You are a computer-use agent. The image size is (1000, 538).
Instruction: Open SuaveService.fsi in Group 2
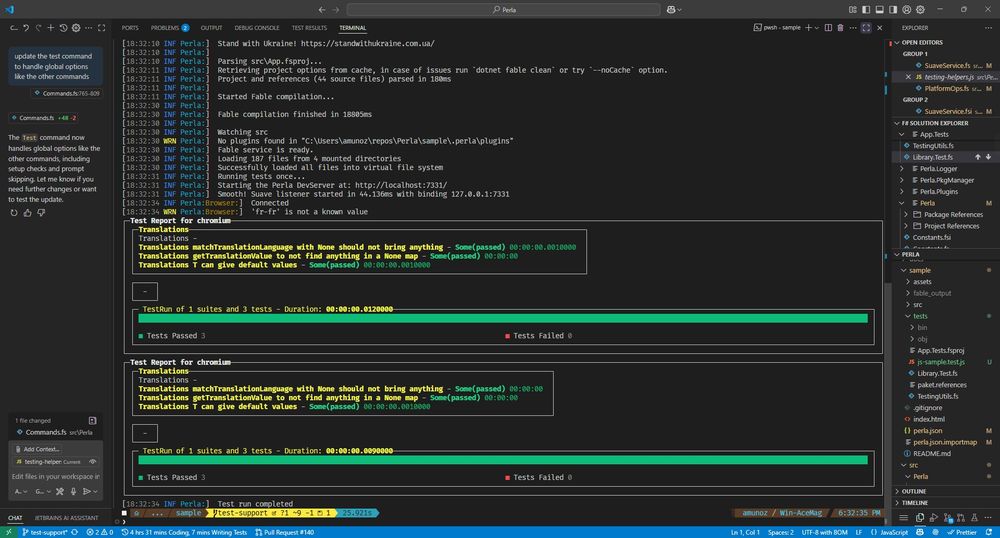pyautogui.click(x=948, y=112)
